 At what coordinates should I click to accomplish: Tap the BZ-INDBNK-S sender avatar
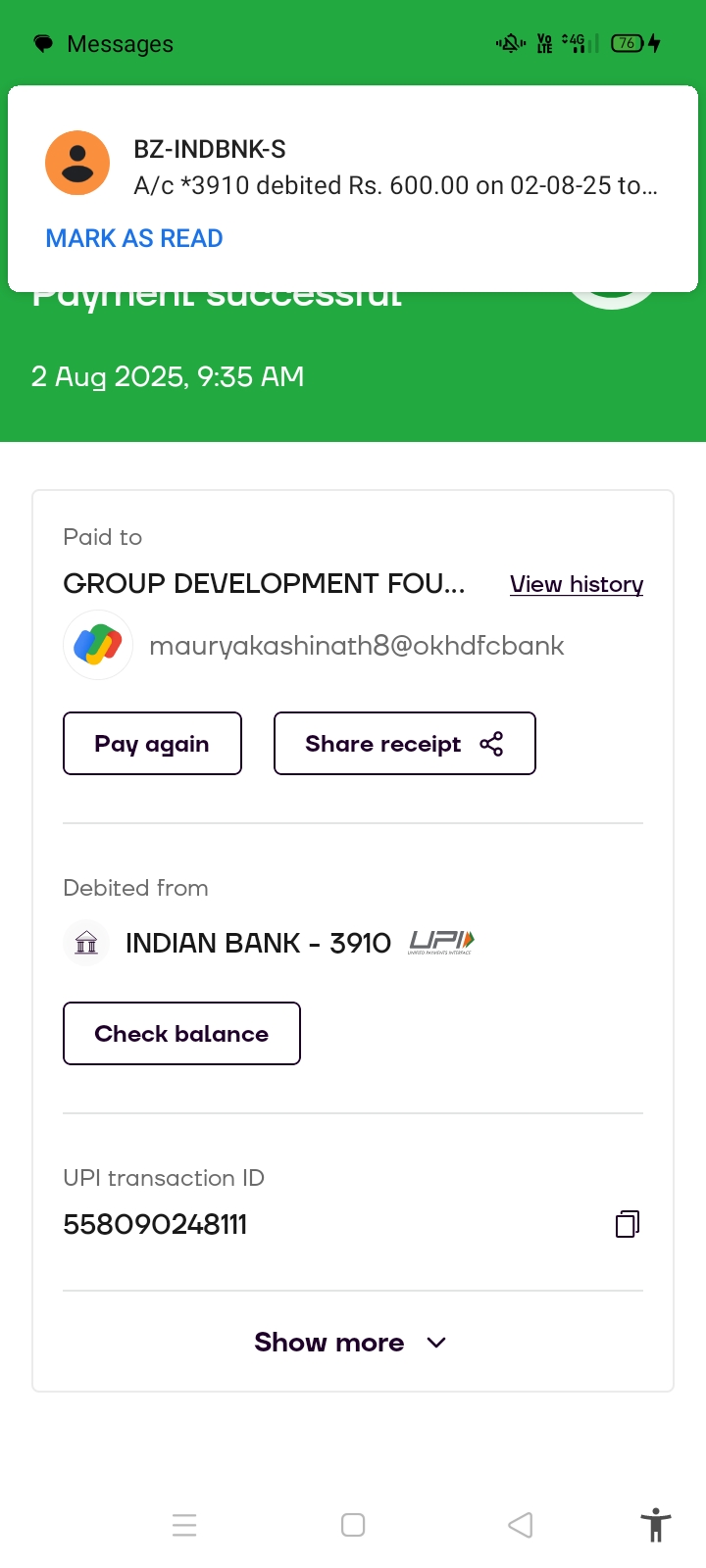click(77, 163)
